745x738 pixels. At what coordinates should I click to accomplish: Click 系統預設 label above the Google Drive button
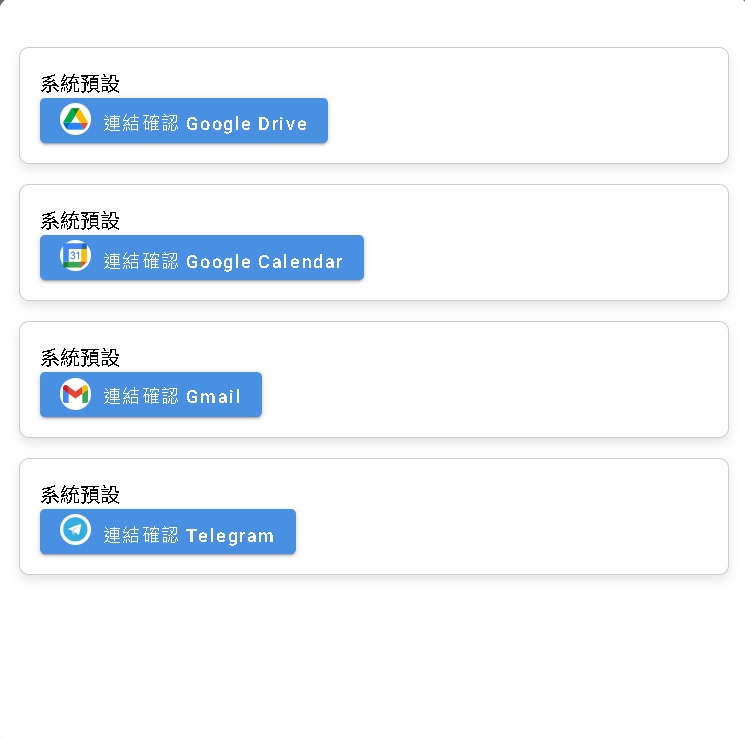(x=80, y=84)
